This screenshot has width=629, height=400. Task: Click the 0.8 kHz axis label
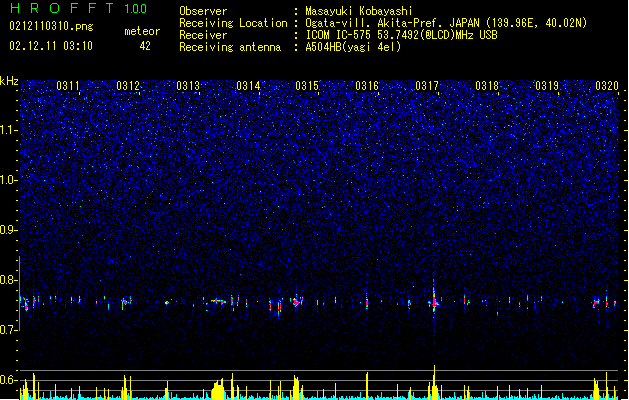click(x=9, y=280)
